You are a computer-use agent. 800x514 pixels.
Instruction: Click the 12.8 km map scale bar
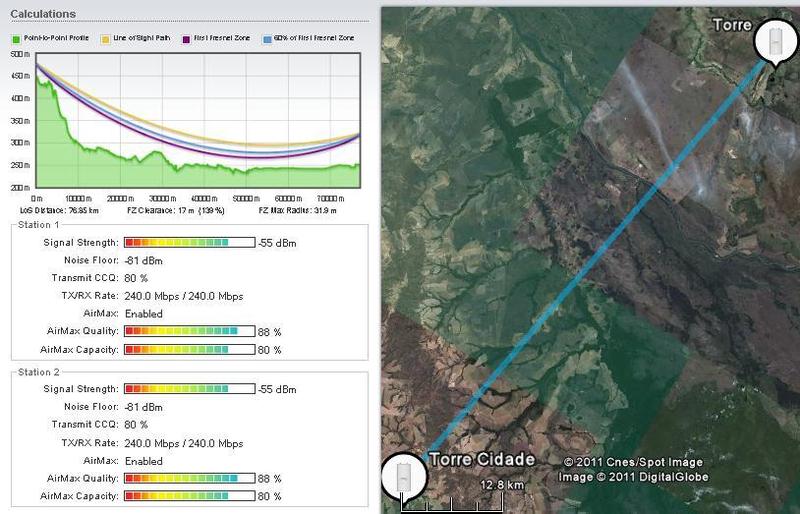click(x=452, y=504)
